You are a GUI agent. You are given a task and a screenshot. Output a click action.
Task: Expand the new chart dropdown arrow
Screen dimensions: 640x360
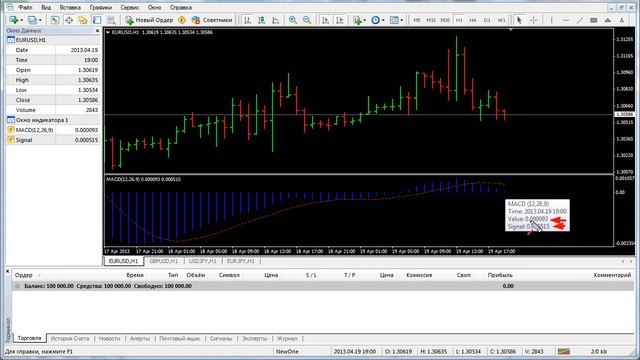[21, 20]
